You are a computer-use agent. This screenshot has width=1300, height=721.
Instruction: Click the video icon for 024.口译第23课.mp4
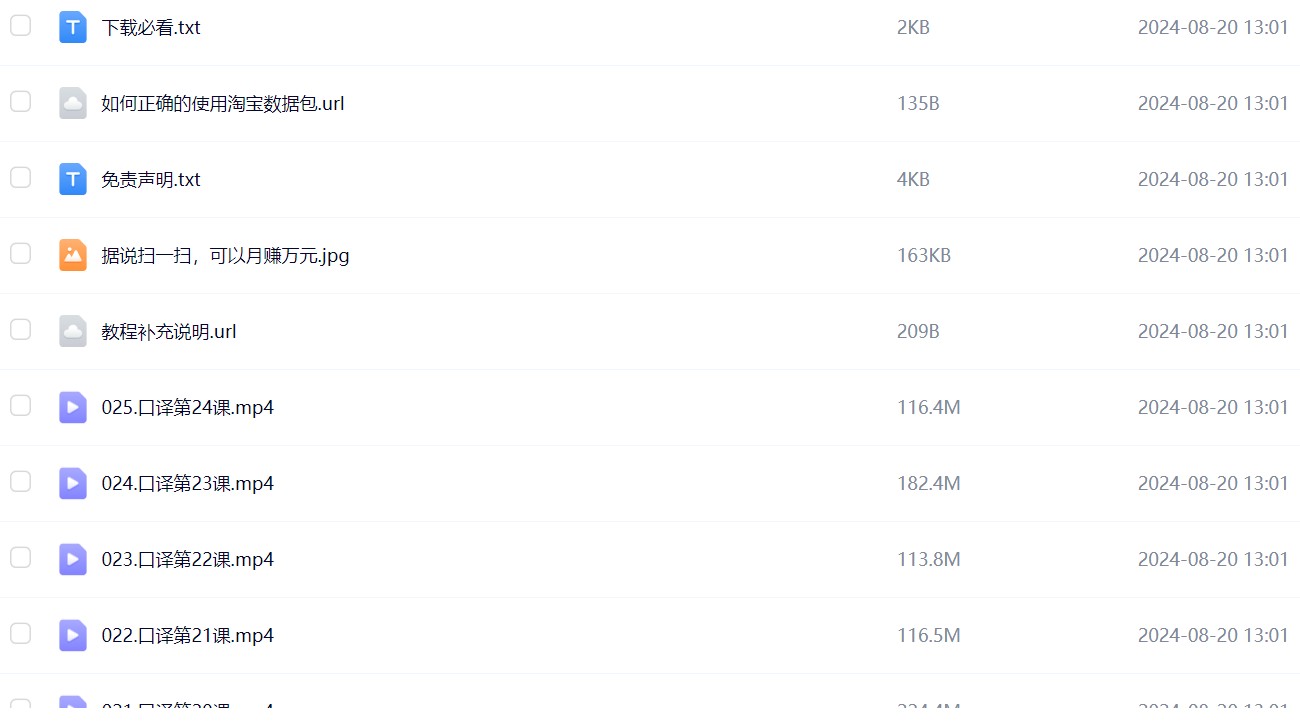click(73, 483)
